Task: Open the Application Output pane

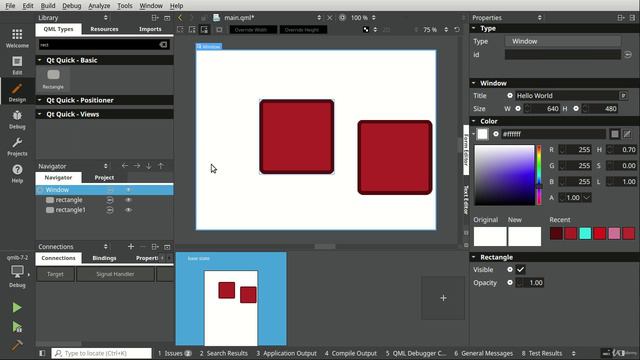Action: (286, 353)
